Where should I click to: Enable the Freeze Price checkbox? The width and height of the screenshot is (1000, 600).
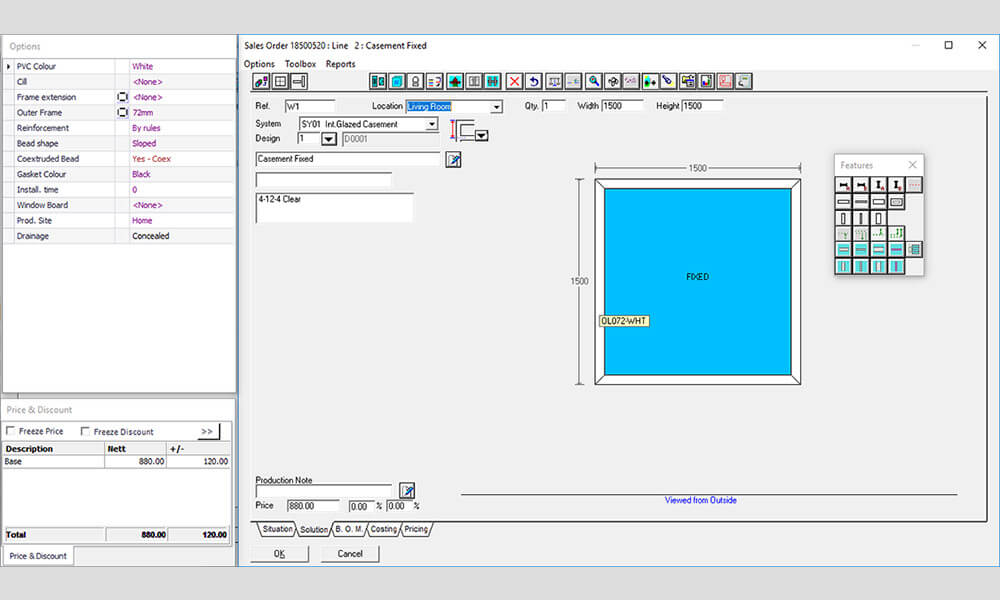point(11,430)
